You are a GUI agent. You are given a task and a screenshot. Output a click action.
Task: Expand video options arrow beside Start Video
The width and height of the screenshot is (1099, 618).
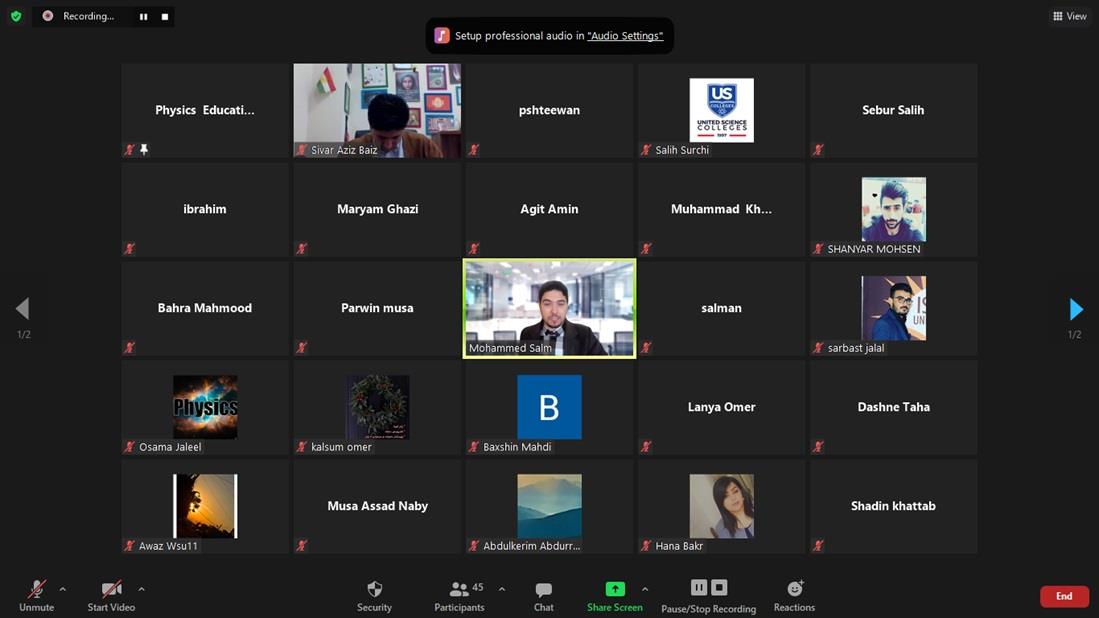point(141,589)
